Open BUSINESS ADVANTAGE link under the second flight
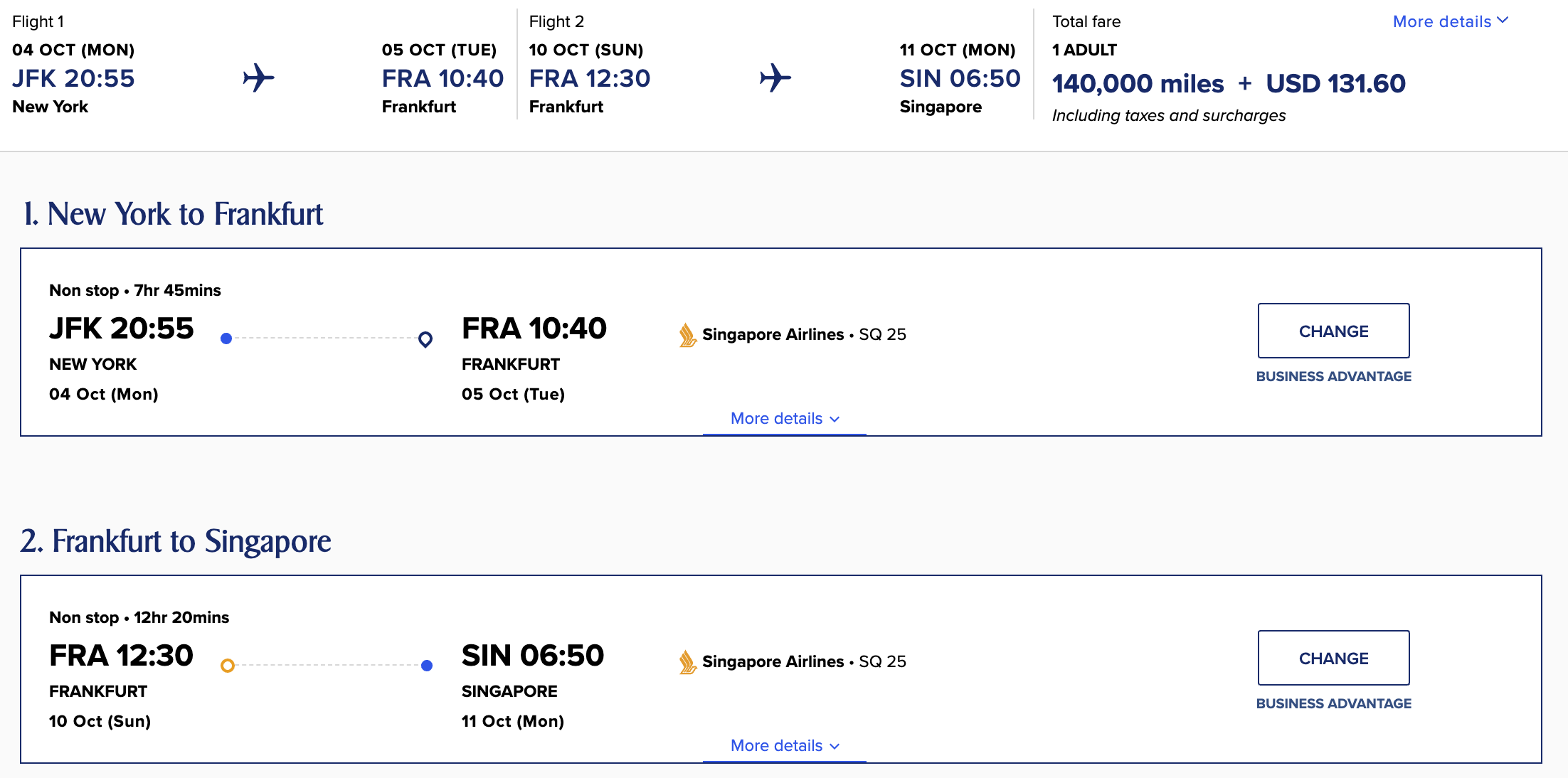Viewport: 1568px width, 778px height. click(1333, 703)
